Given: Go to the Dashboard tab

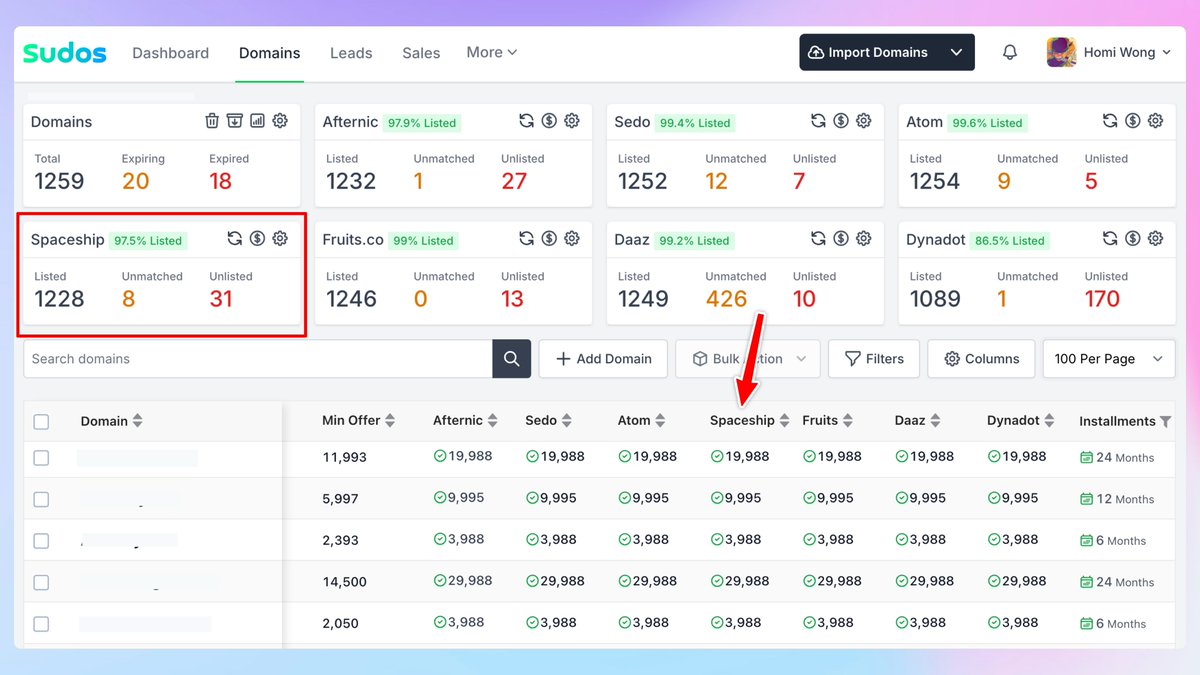Looking at the screenshot, I should (170, 53).
